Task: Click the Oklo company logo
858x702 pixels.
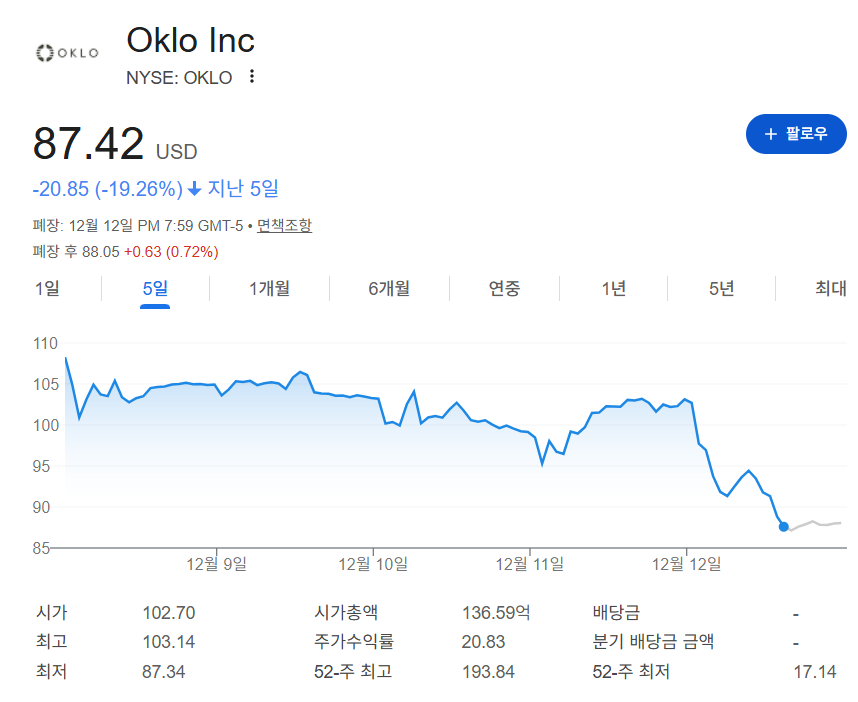Action: point(66,52)
